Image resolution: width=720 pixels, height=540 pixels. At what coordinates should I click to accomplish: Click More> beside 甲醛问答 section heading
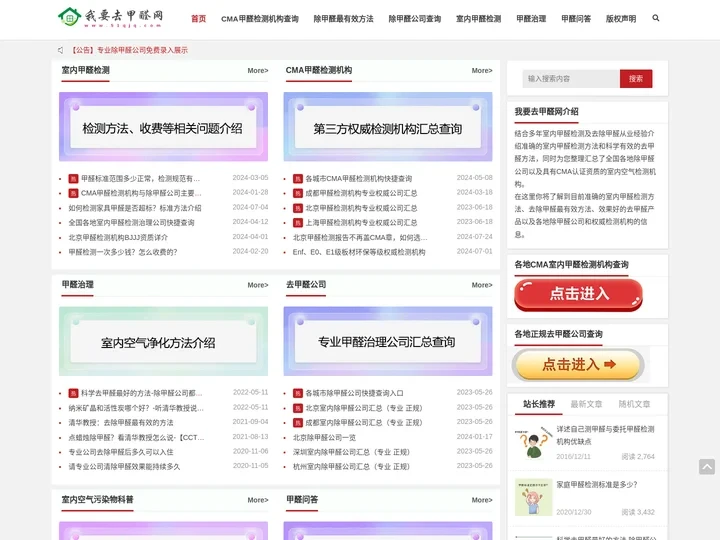pyautogui.click(x=482, y=500)
